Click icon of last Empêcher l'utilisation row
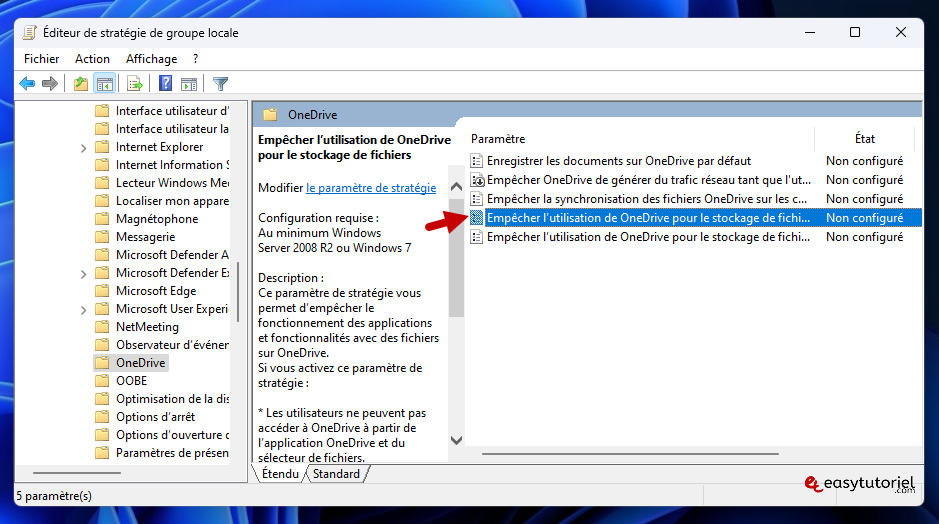Viewport: 939px width, 524px height. [x=477, y=237]
